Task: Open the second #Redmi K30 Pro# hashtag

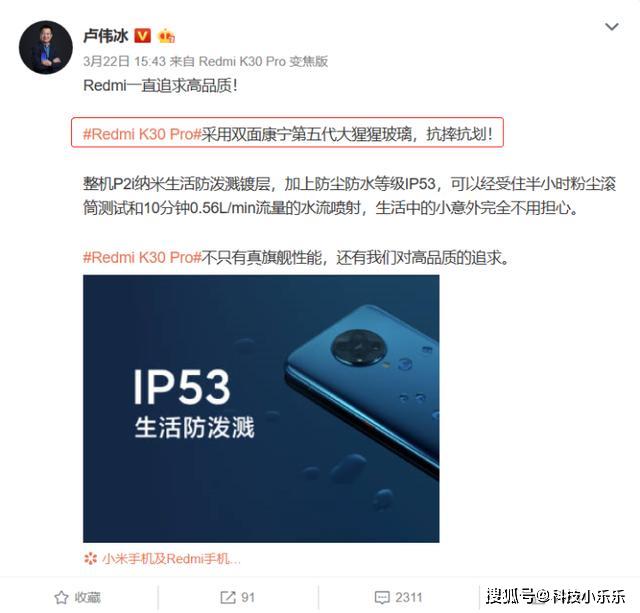Action: (x=142, y=258)
